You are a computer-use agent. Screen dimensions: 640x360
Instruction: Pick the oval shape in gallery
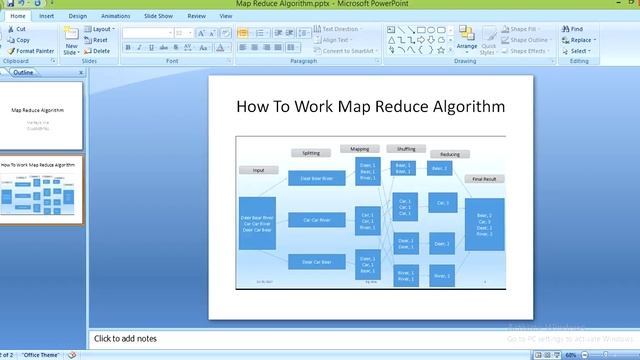pos(431,30)
